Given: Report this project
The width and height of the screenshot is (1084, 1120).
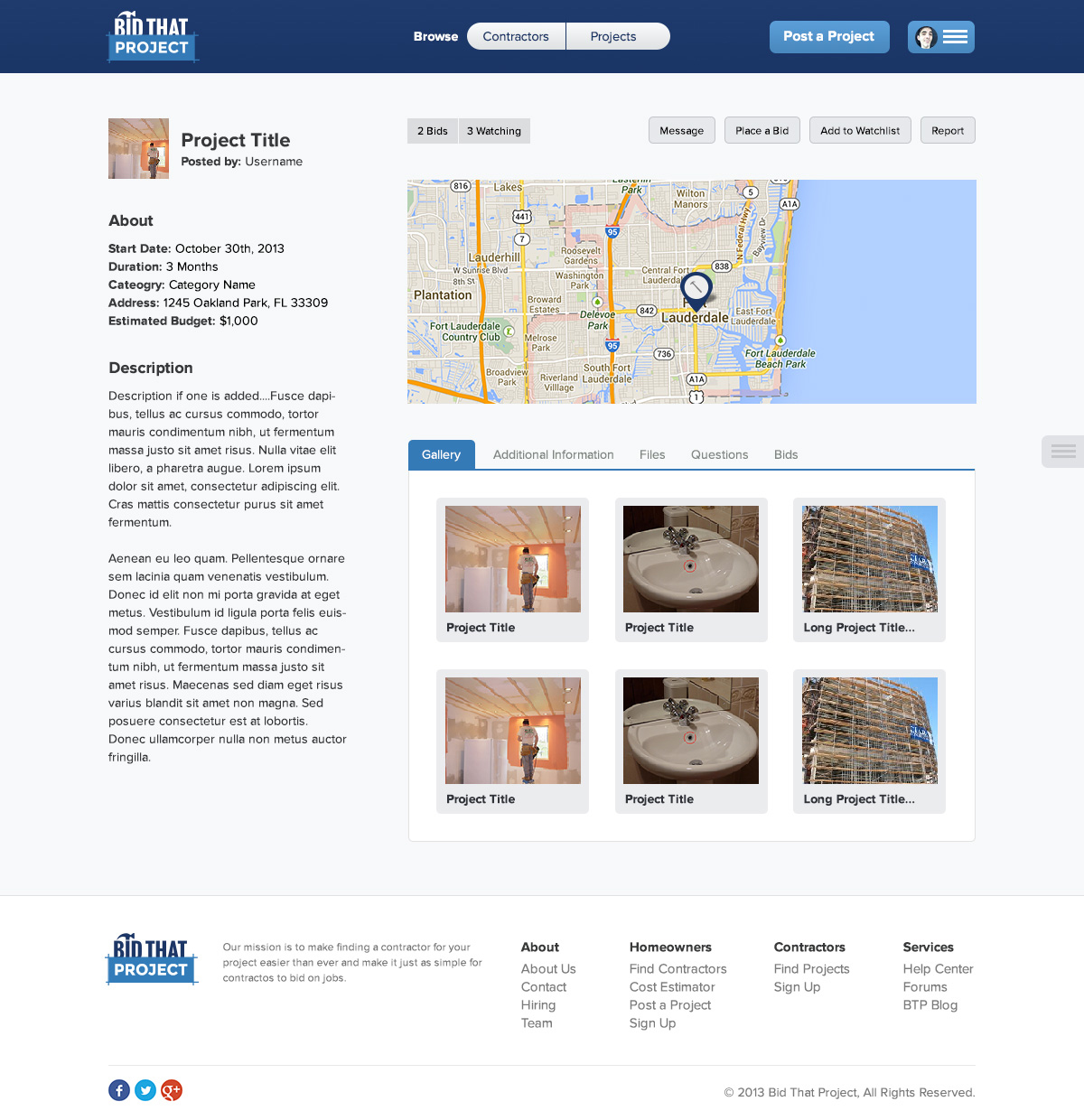Looking at the screenshot, I should (x=948, y=130).
